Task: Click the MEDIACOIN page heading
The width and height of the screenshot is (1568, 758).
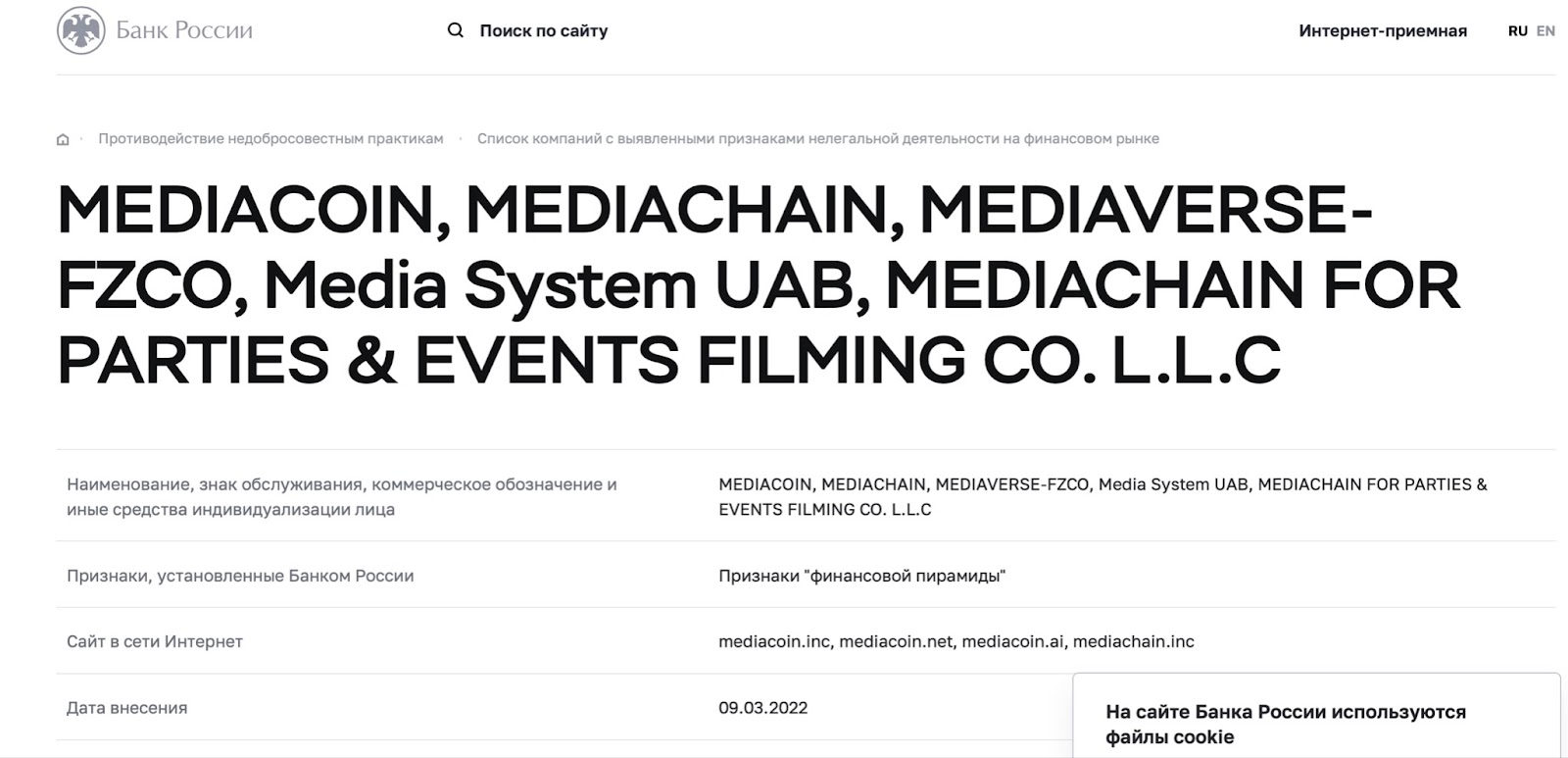Action: (x=759, y=284)
